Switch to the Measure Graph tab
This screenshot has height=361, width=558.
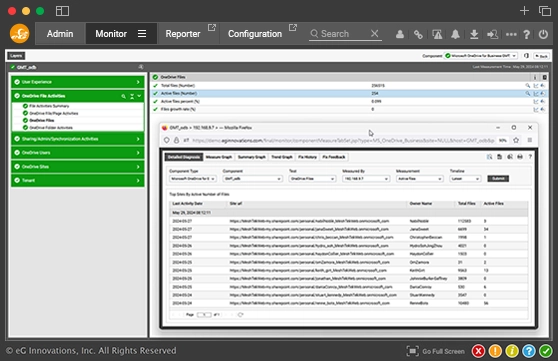(219, 157)
